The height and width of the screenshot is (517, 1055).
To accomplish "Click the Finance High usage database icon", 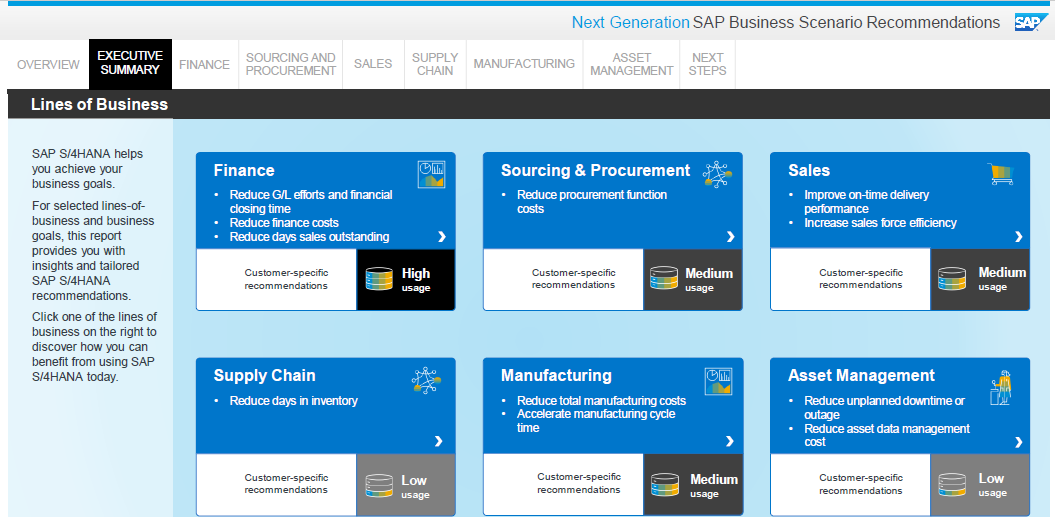I will [380, 279].
